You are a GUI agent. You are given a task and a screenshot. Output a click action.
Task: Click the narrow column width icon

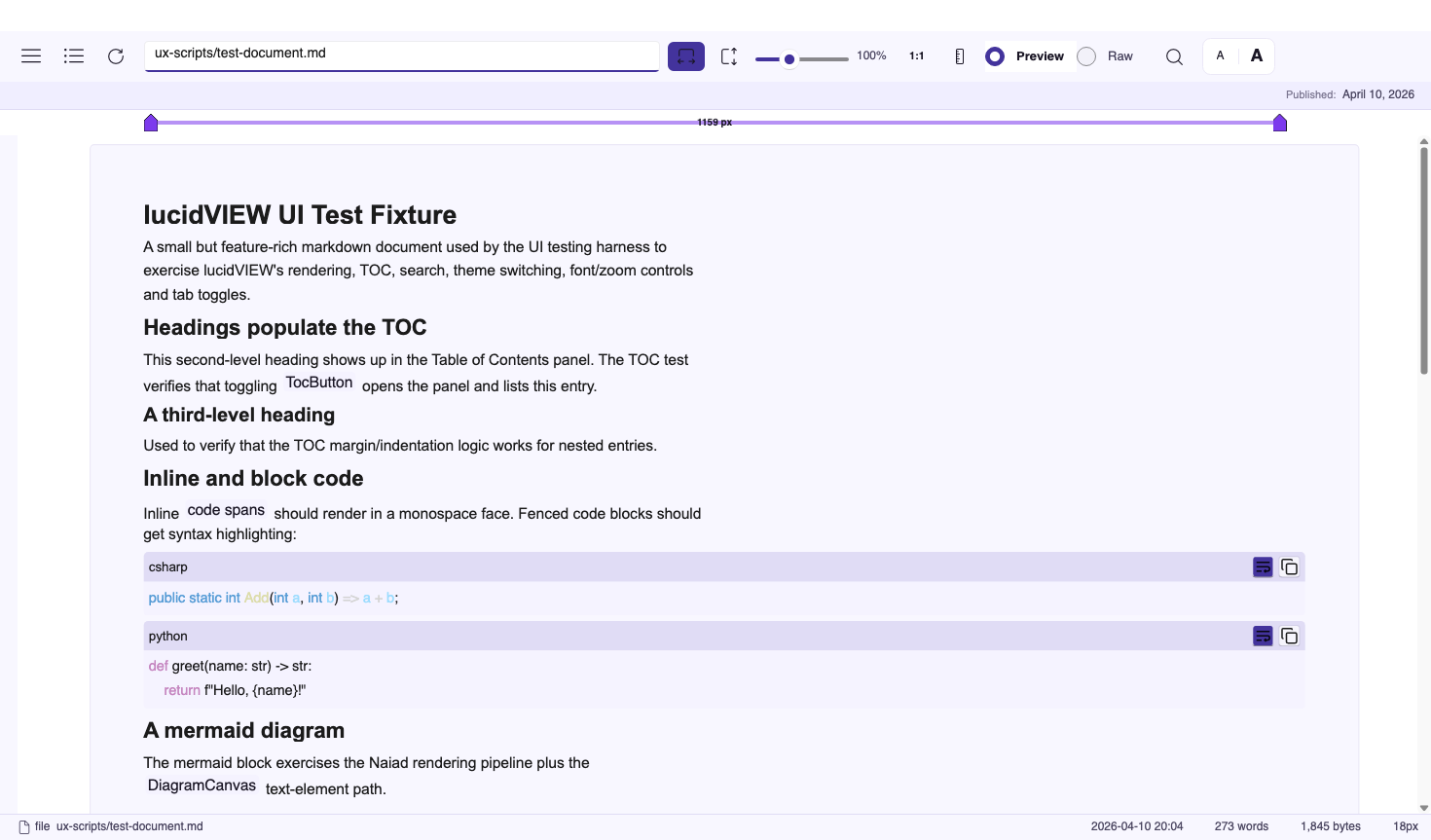[x=960, y=56]
